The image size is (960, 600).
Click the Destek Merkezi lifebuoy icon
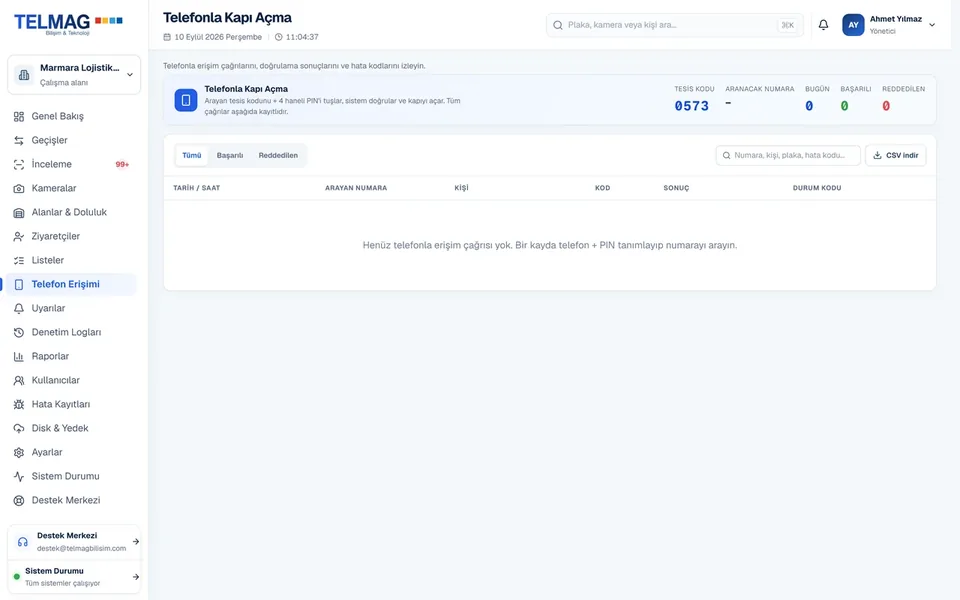19,500
